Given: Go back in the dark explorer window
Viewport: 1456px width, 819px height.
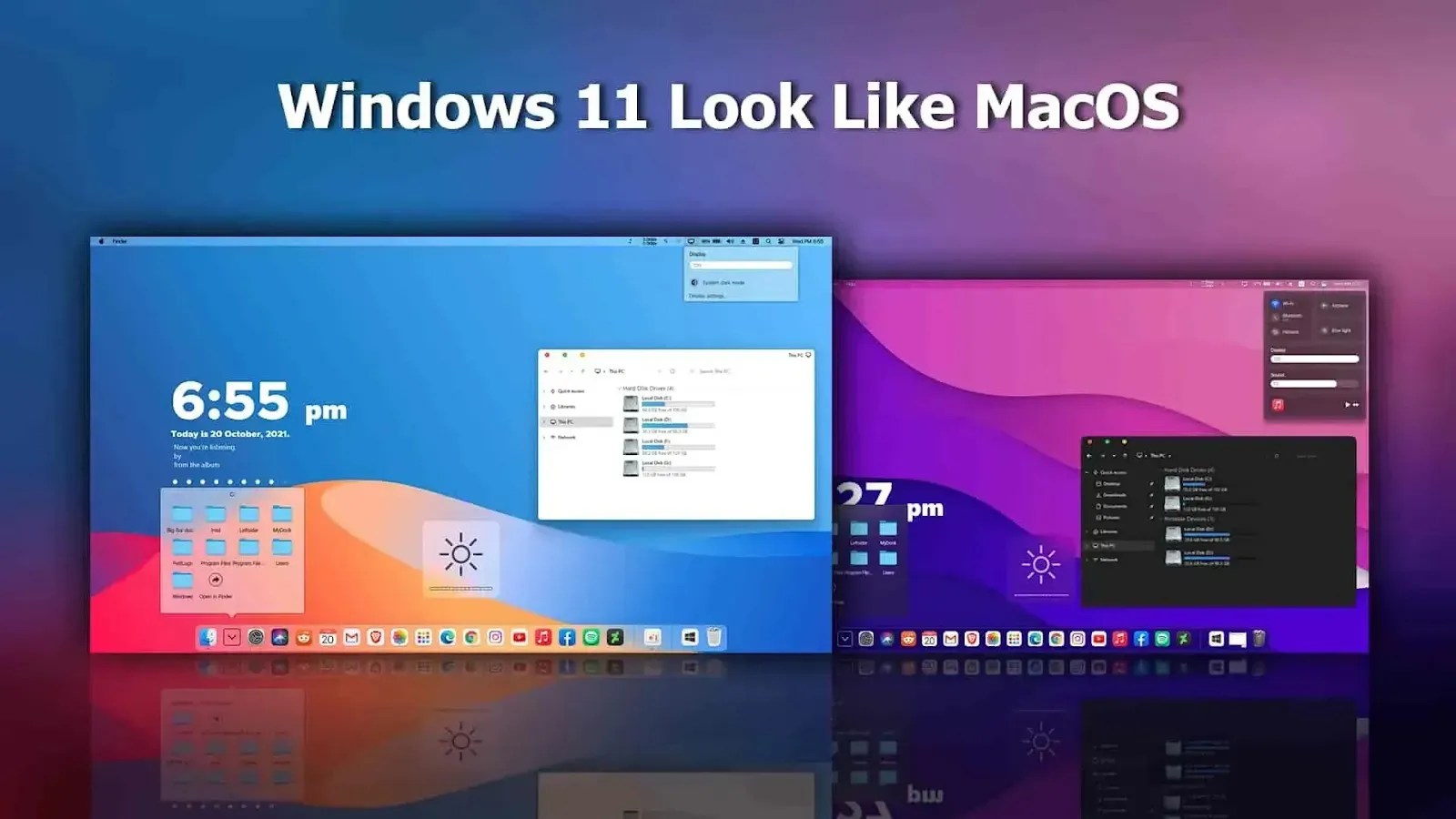Looking at the screenshot, I should (1089, 456).
